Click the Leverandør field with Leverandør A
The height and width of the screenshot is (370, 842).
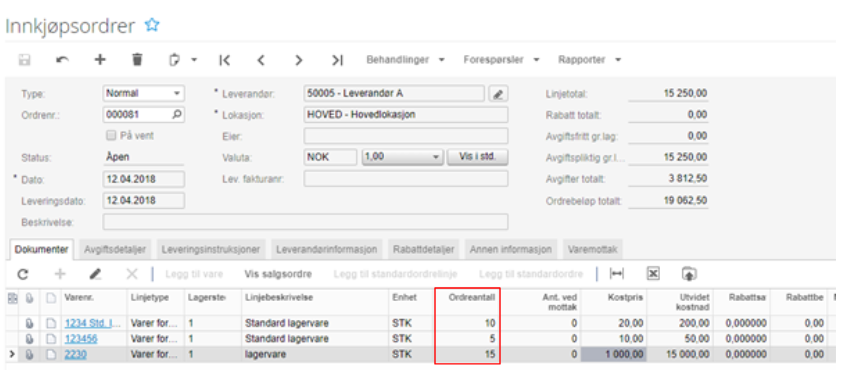[x=394, y=93]
